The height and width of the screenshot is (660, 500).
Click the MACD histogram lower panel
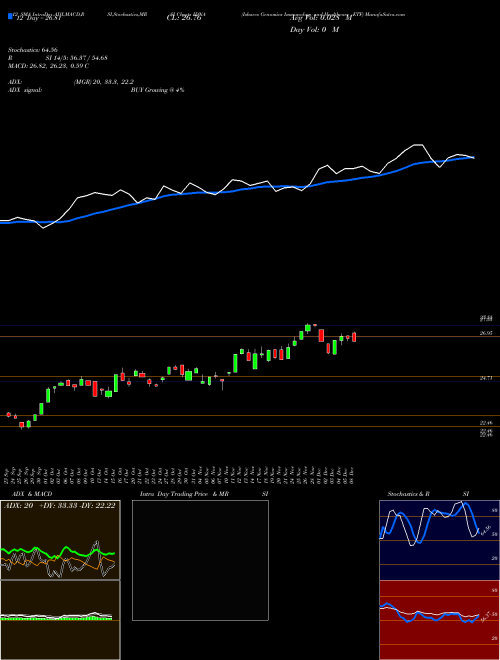[60, 620]
